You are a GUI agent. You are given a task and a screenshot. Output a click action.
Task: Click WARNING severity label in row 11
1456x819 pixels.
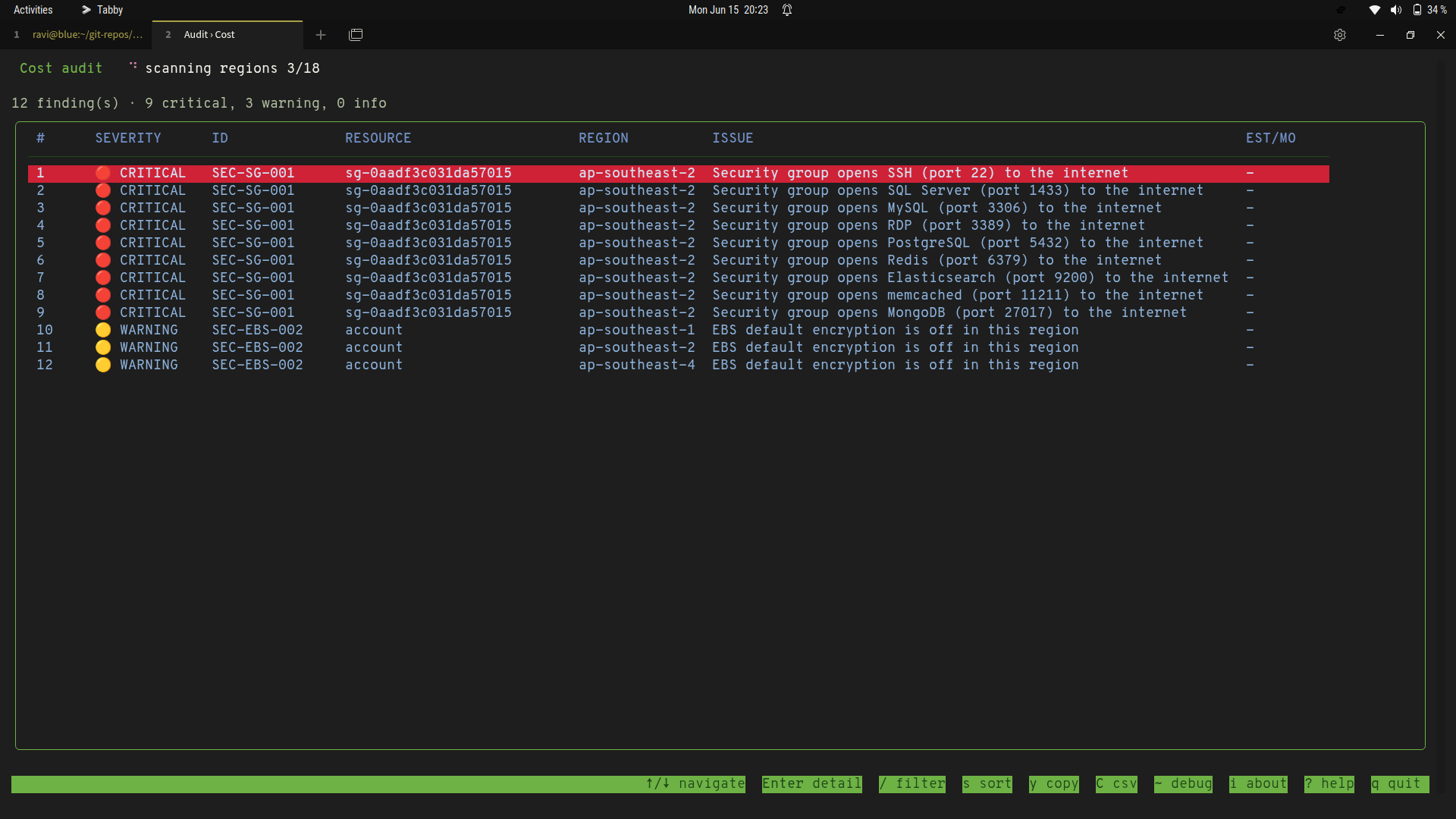tap(149, 348)
